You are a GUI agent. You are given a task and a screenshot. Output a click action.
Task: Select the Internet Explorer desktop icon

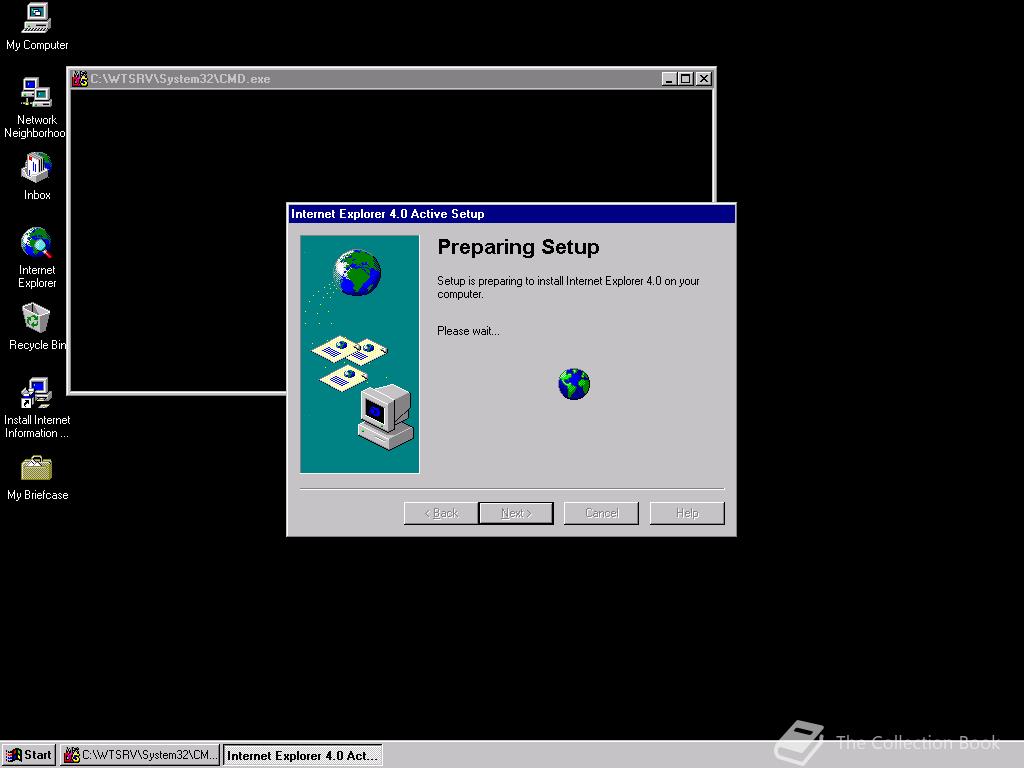tap(37, 257)
